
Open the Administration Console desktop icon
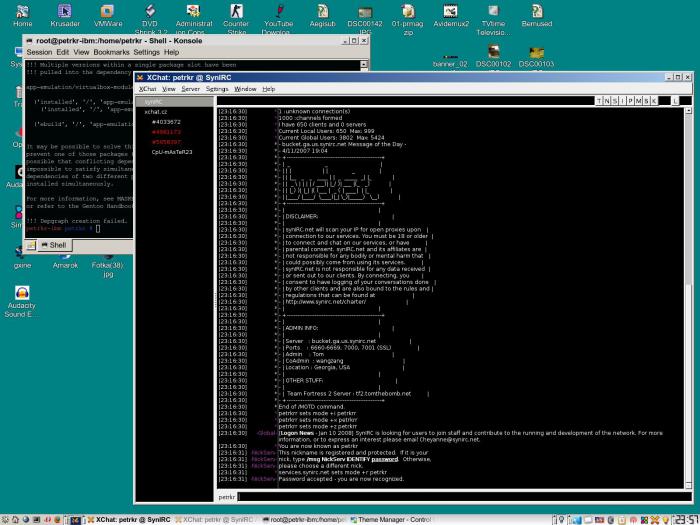(x=194, y=18)
